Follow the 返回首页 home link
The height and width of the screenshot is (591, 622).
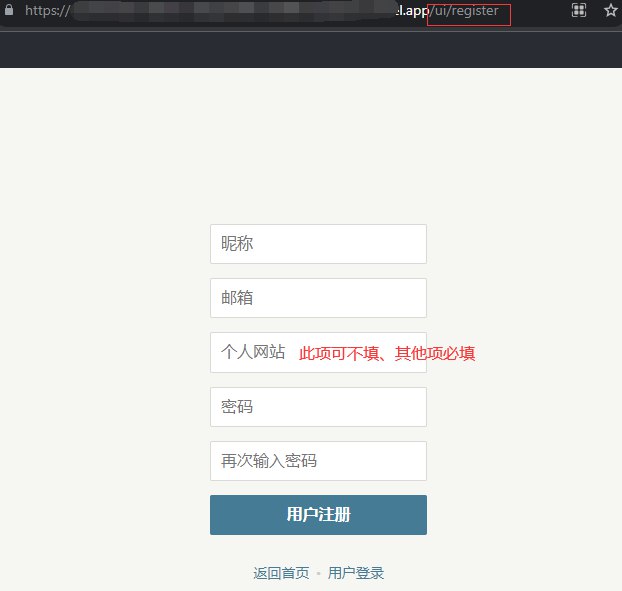281,573
